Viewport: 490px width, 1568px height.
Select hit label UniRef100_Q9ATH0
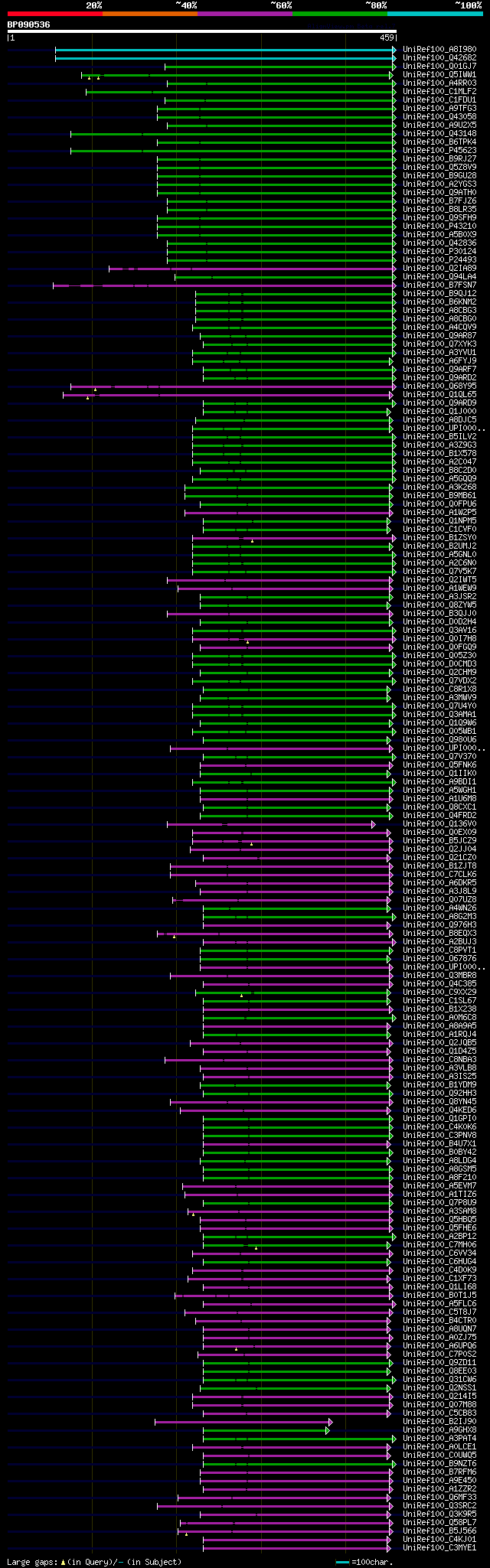pyautogui.click(x=439, y=192)
